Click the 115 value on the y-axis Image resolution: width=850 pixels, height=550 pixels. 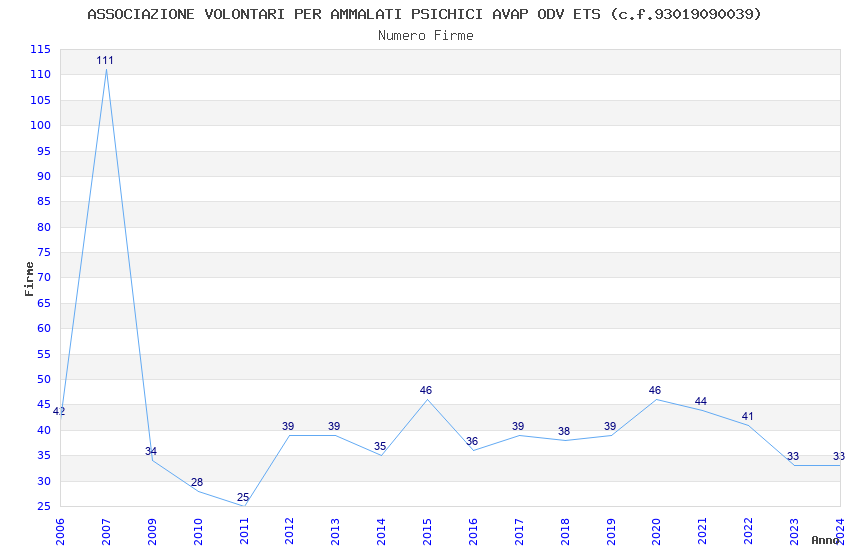40,49
